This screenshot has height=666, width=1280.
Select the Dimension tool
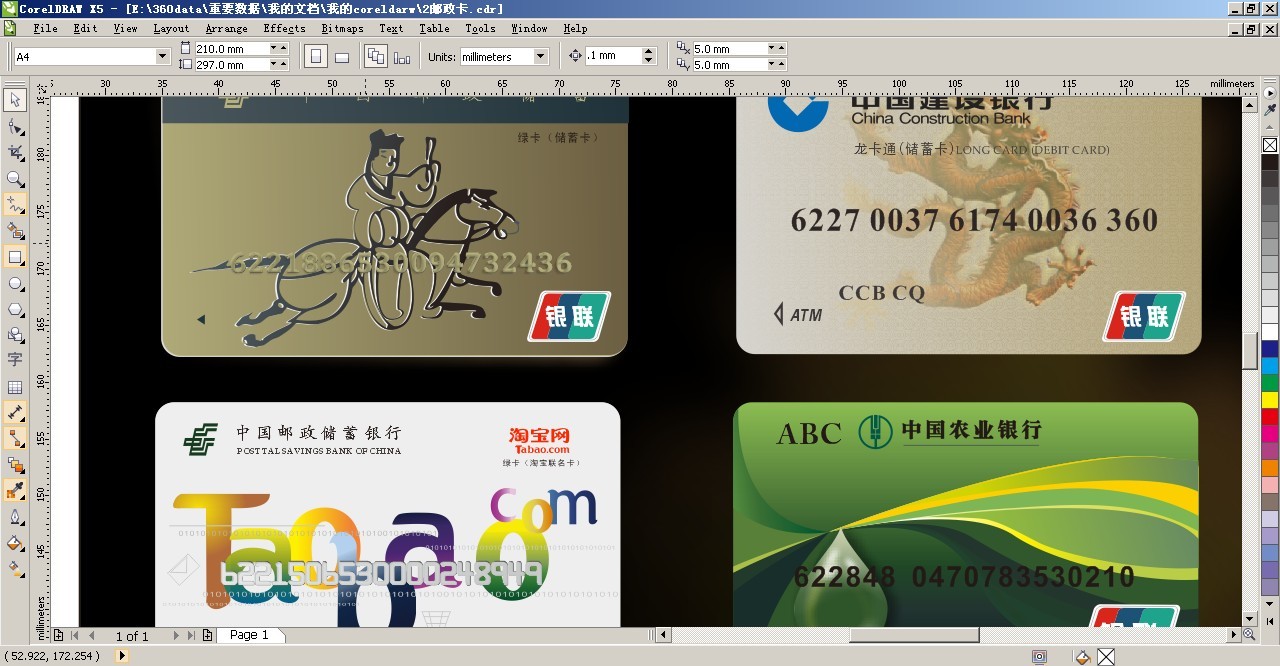(x=15, y=412)
